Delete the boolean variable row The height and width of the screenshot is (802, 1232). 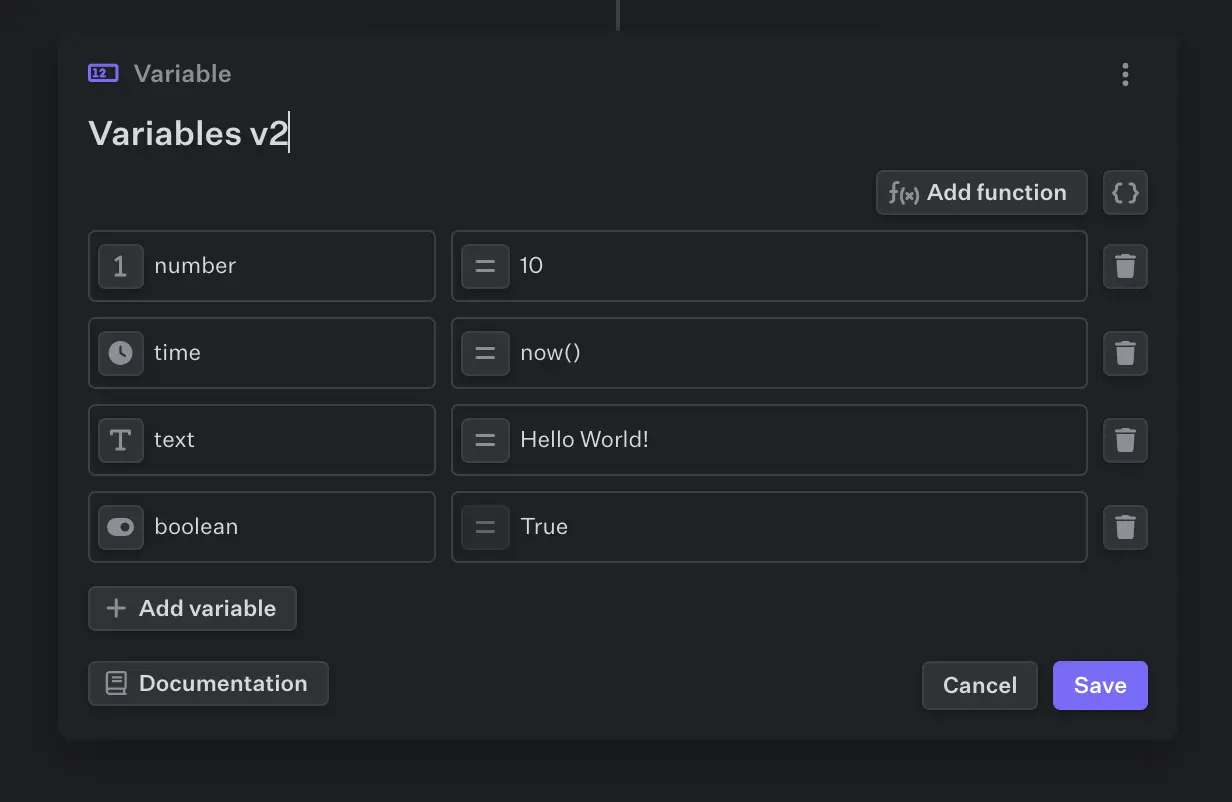(x=1125, y=527)
